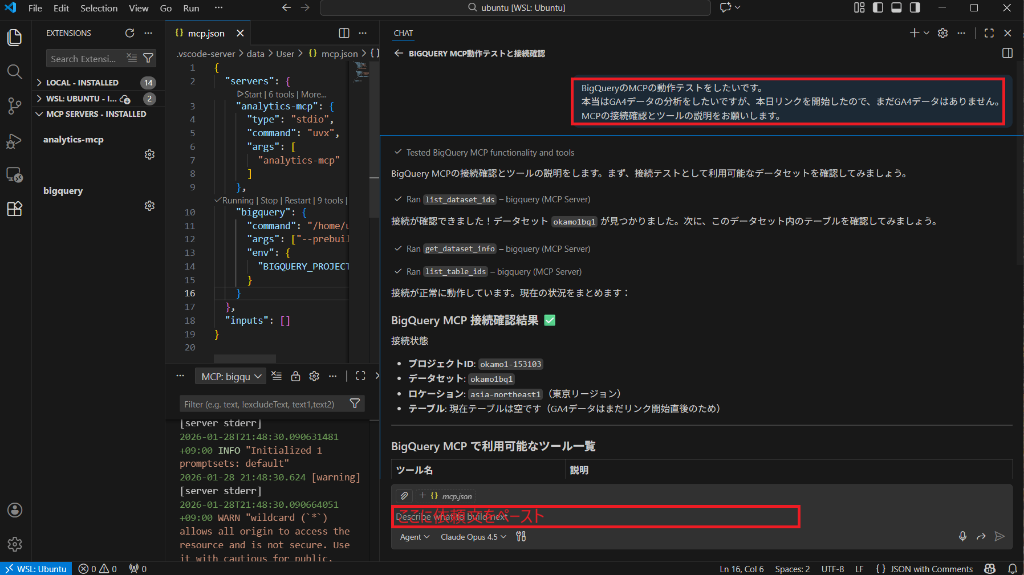Open WSL: Ubuntu remote indicator
The image size is (1024, 575).
pyautogui.click(x=36, y=568)
